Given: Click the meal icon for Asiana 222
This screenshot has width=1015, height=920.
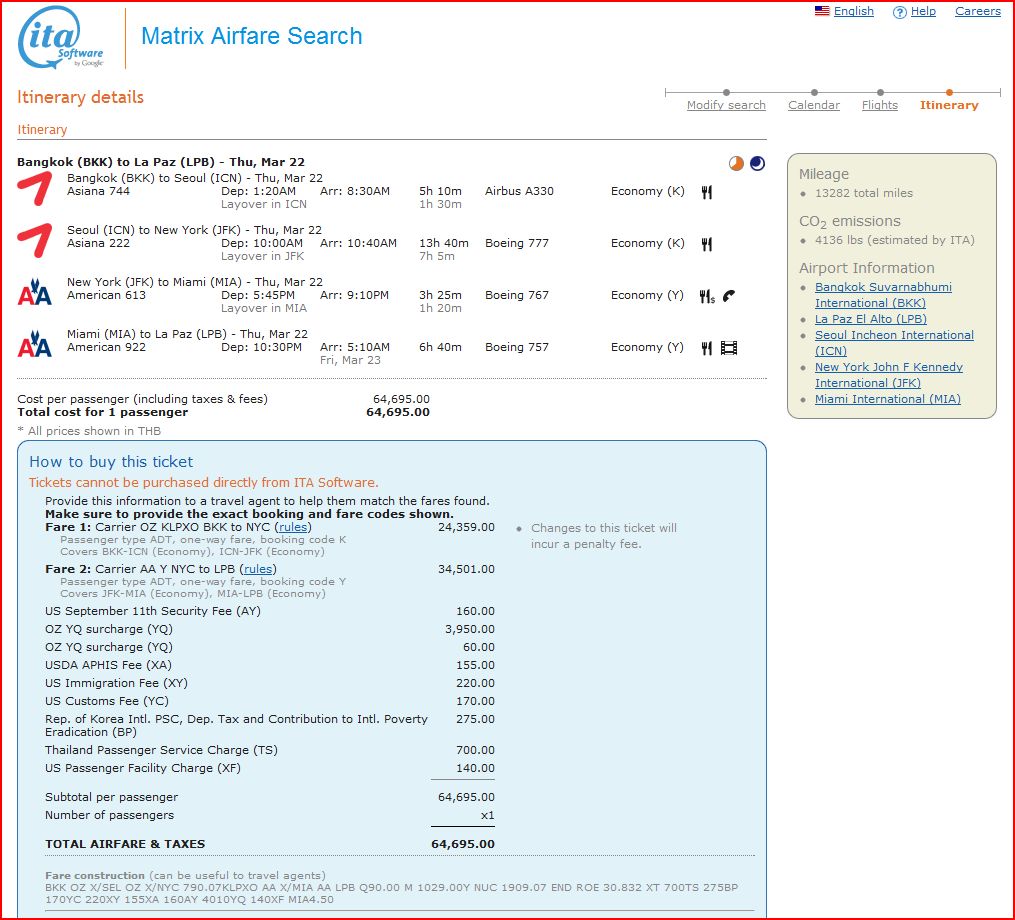Looking at the screenshot, I should click(x=707, y=244).
